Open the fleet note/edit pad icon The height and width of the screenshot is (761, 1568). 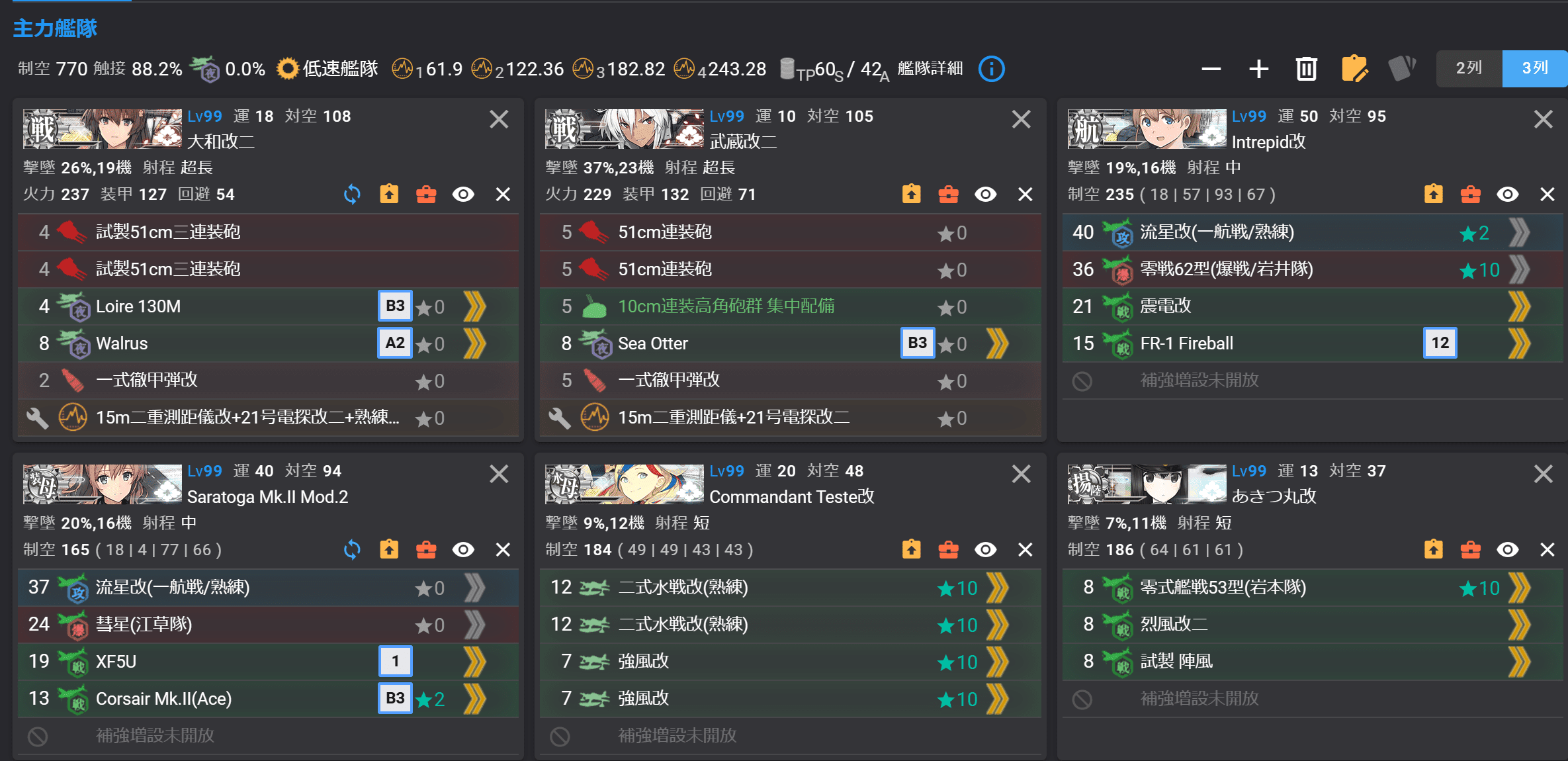(x=1355, y=68)
